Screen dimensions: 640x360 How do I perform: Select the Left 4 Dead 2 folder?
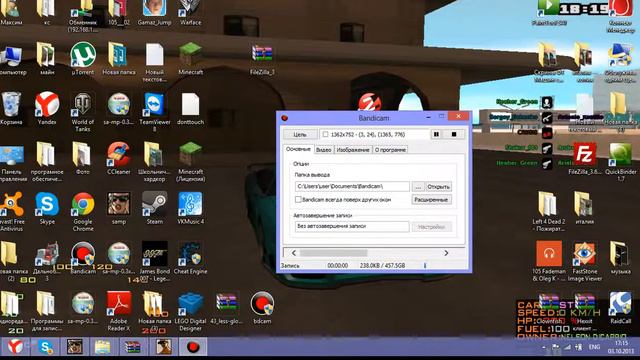pos(549,212)
